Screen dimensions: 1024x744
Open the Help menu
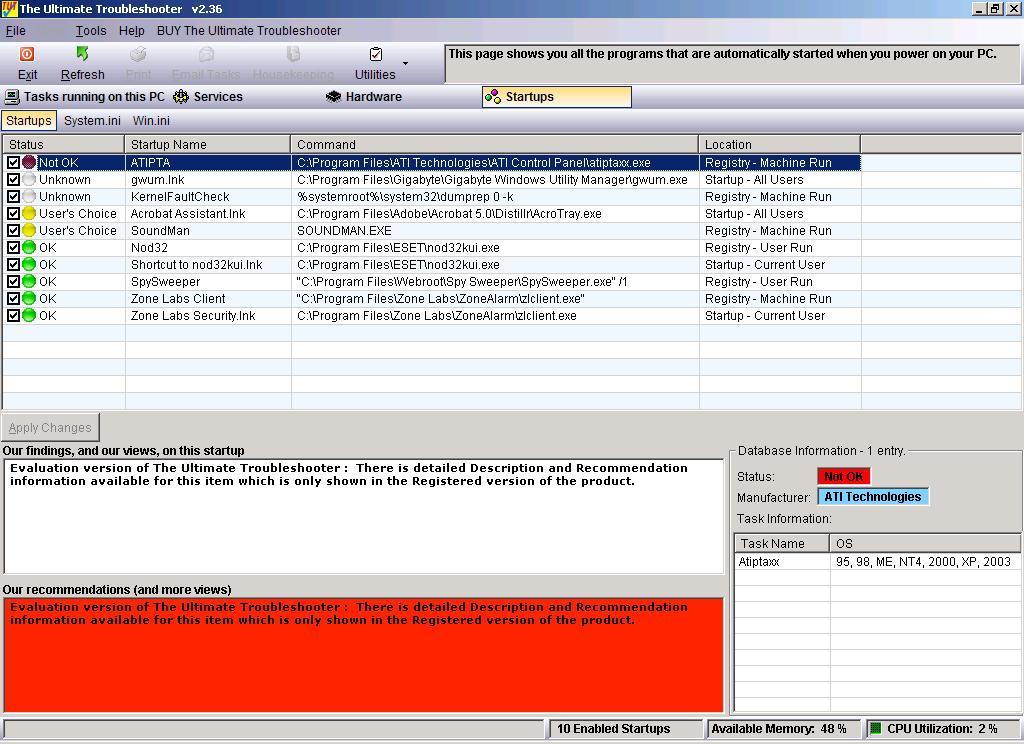[131, 31]
